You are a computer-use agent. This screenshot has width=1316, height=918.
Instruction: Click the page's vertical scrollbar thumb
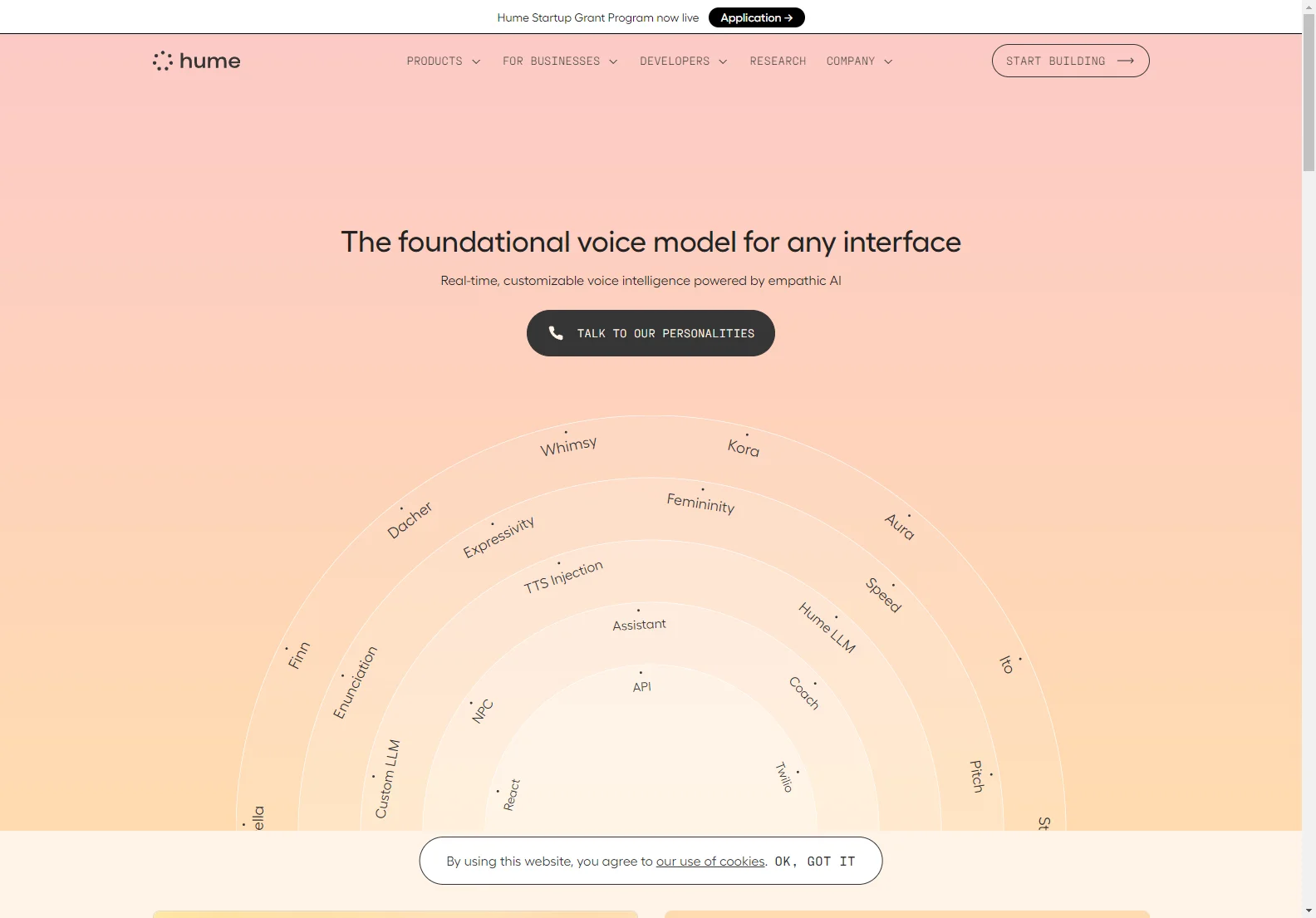(1309, 92)
